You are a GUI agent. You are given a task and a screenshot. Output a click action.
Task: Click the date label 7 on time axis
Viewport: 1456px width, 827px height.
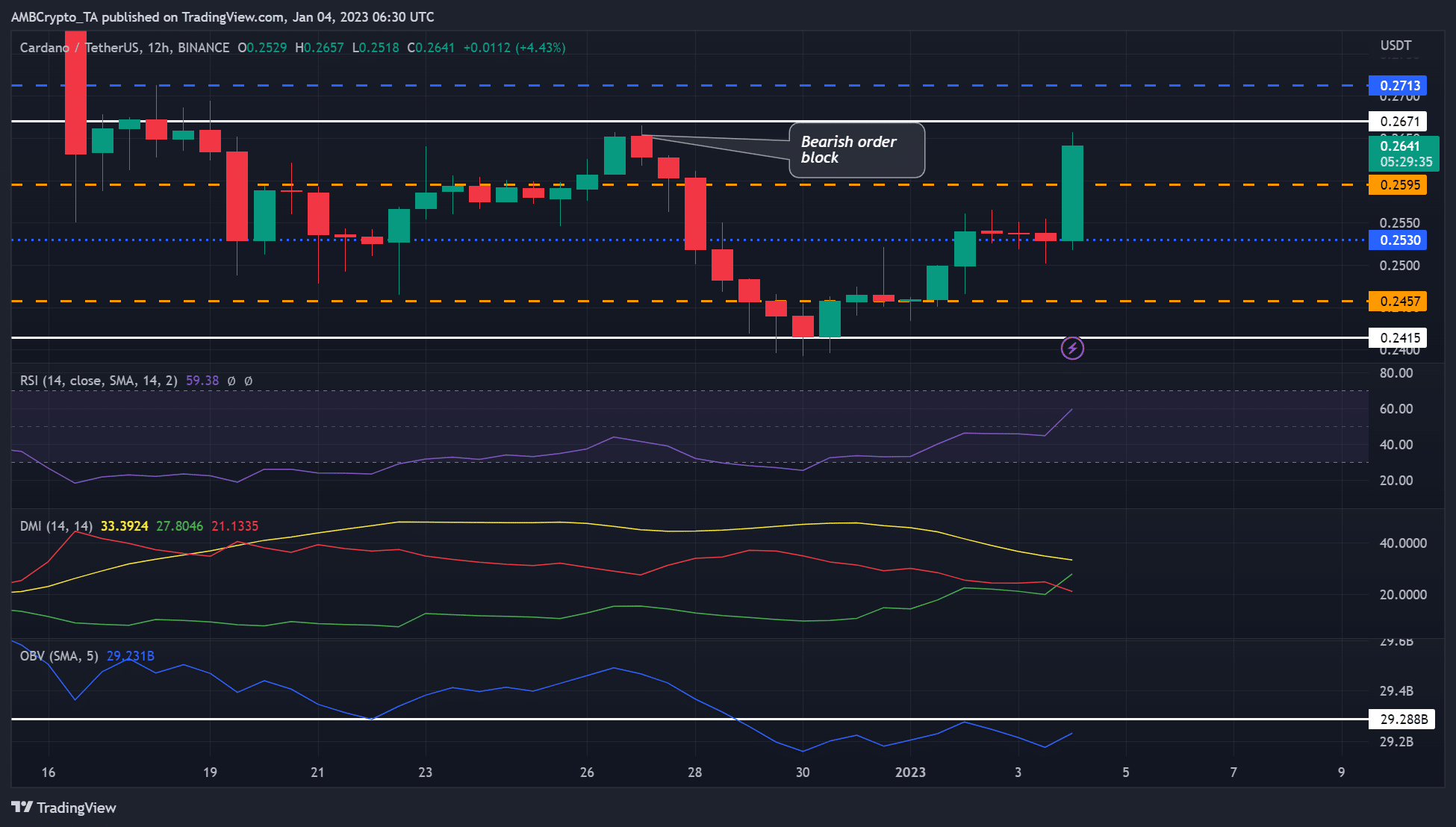point(1233,773)
